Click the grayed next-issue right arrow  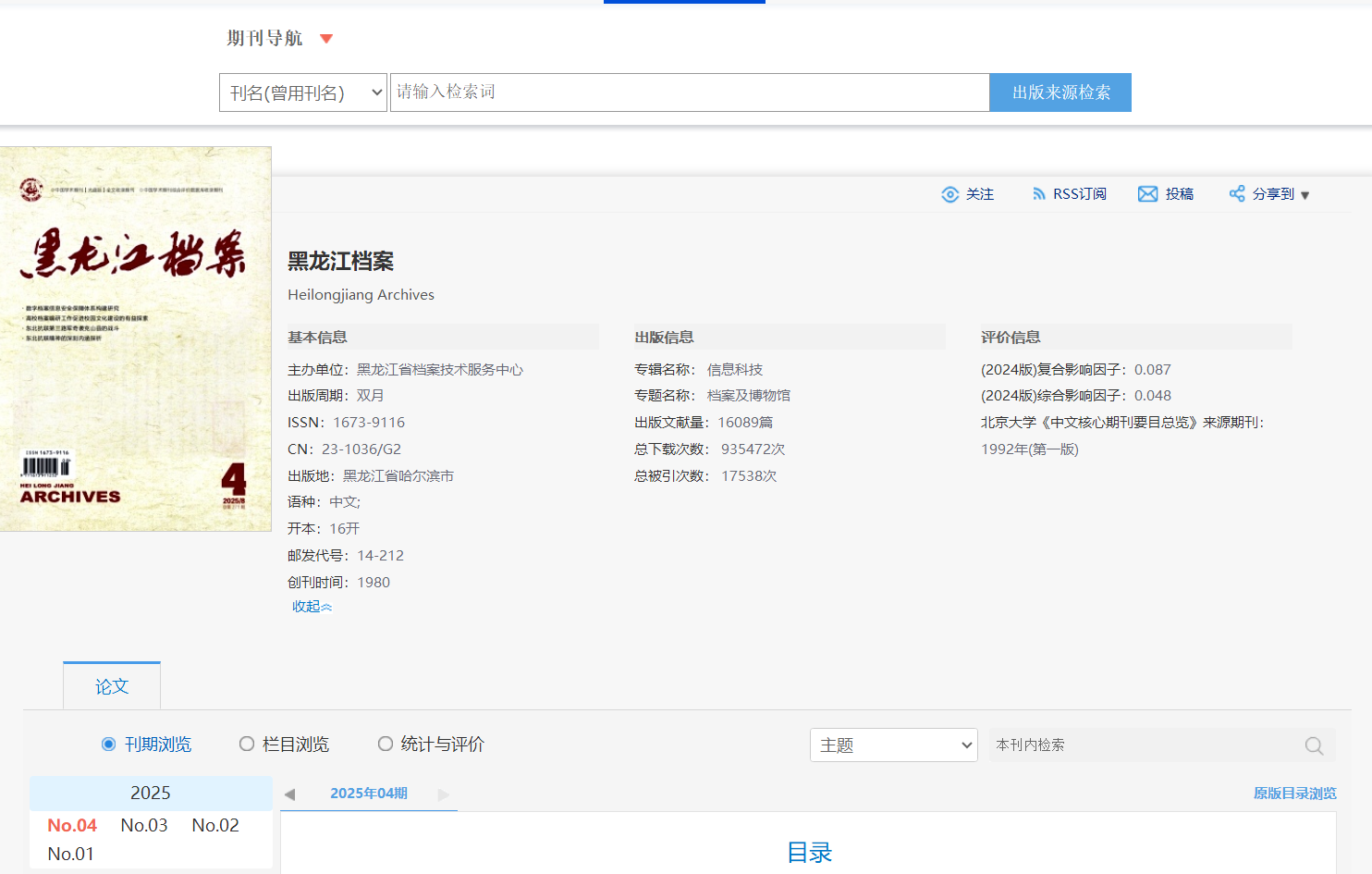[444, 794]
